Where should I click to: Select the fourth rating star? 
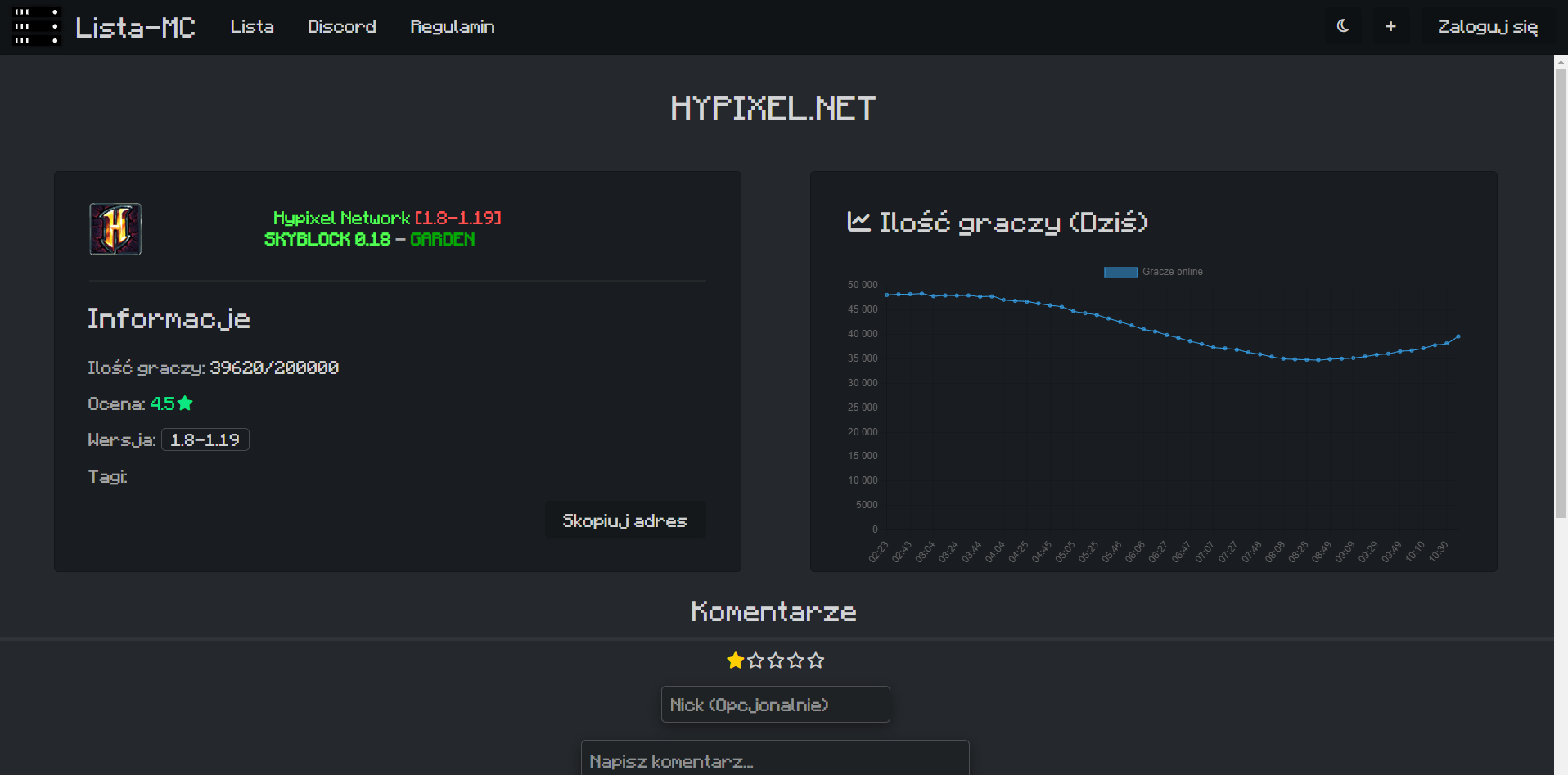tap(795, 660)
